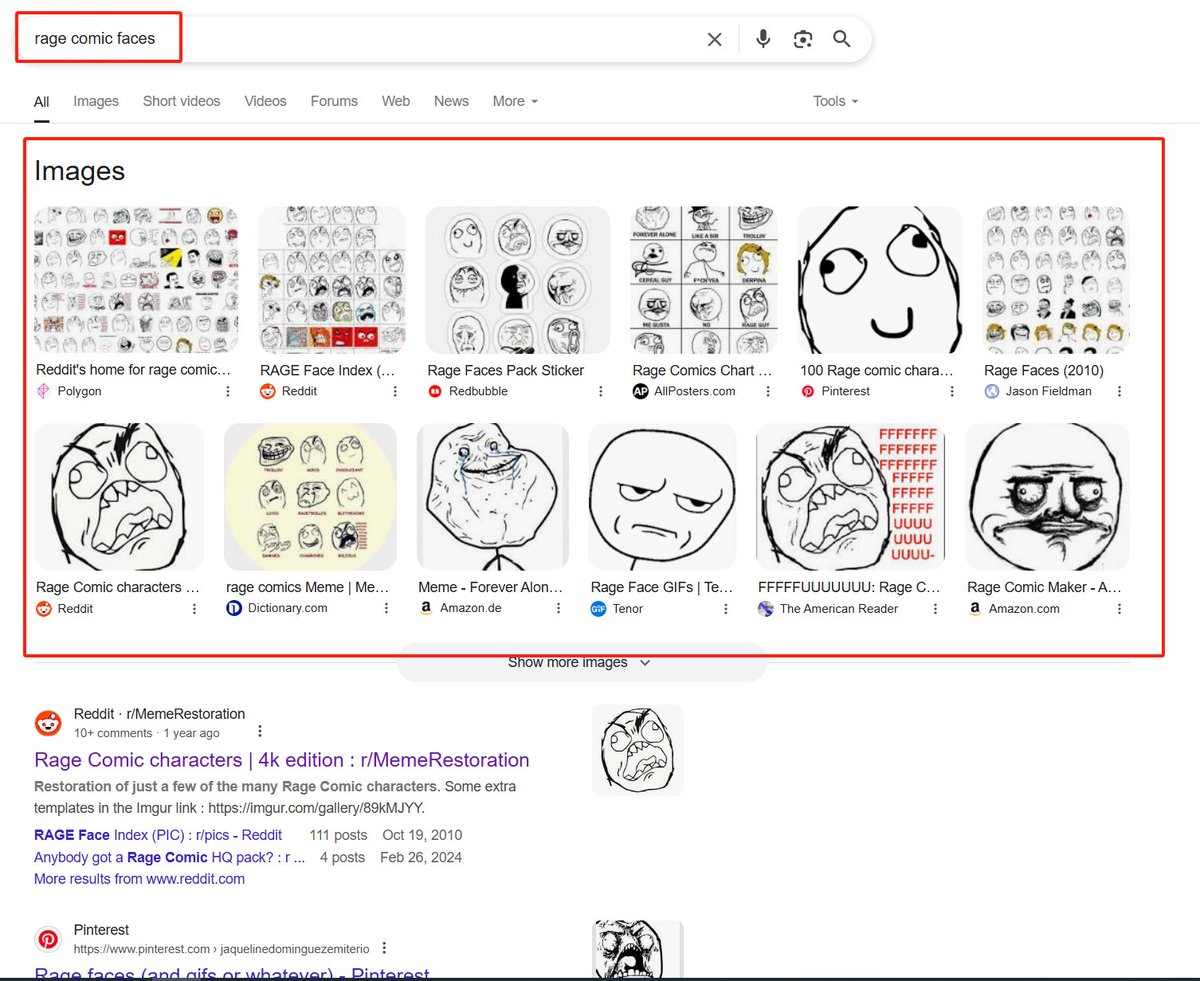1200x981 pixels.
Task: Open three-dot menu for AllPosters.com image result
Action: tap(768, 391)
